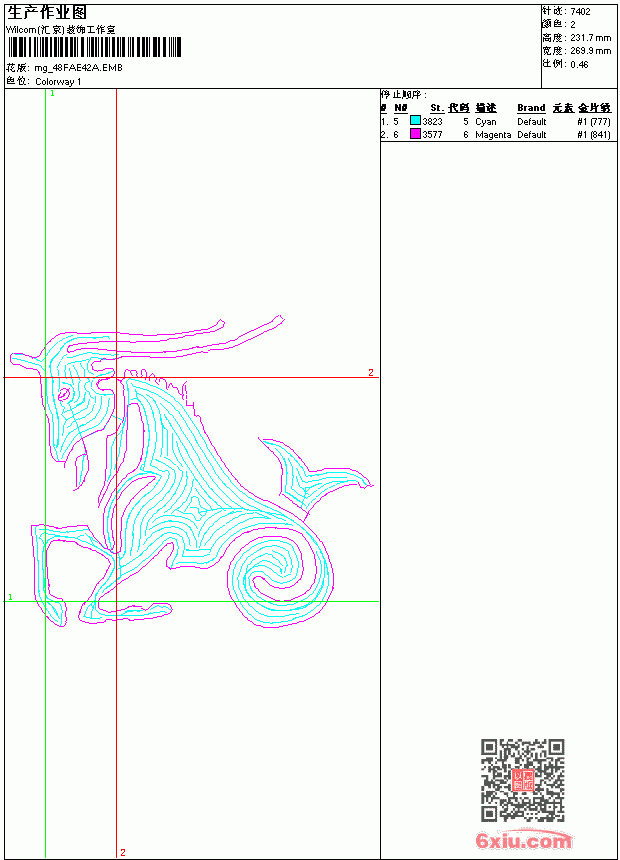Click the Brand column header
The width and height of the screenshot is (620, 860).
(531, 108)
